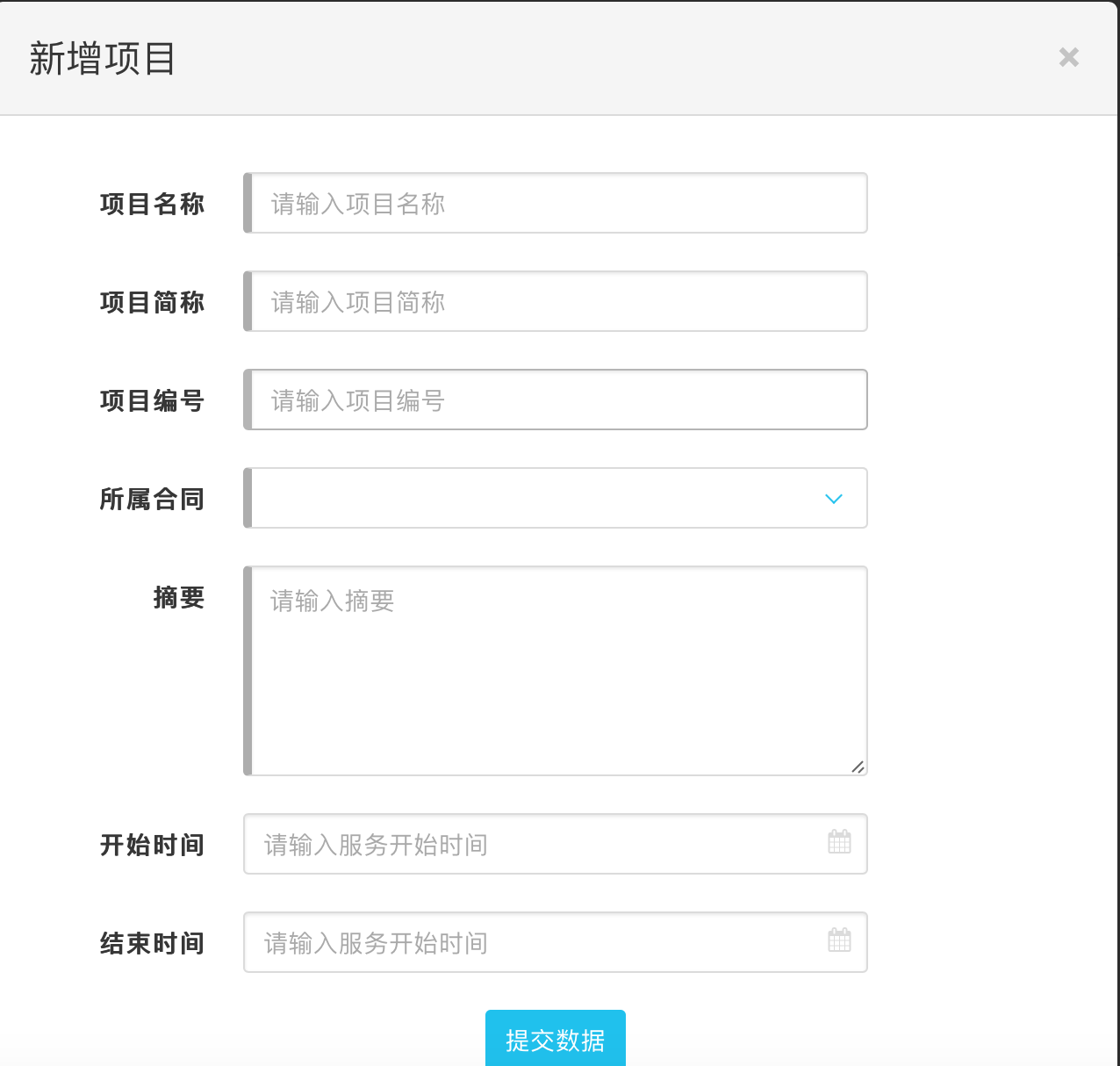Open the calendar icon for 开始时间

point(839,842)
